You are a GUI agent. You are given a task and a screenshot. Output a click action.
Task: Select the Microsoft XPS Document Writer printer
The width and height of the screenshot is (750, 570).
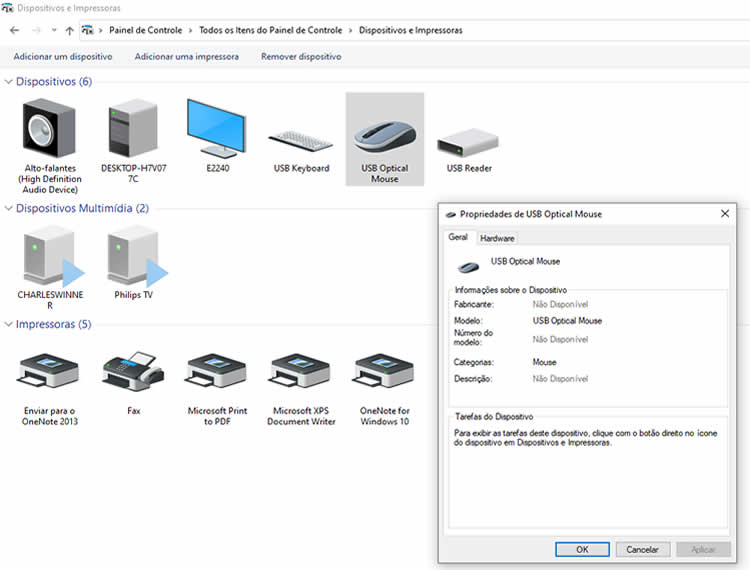coord(300,371)
